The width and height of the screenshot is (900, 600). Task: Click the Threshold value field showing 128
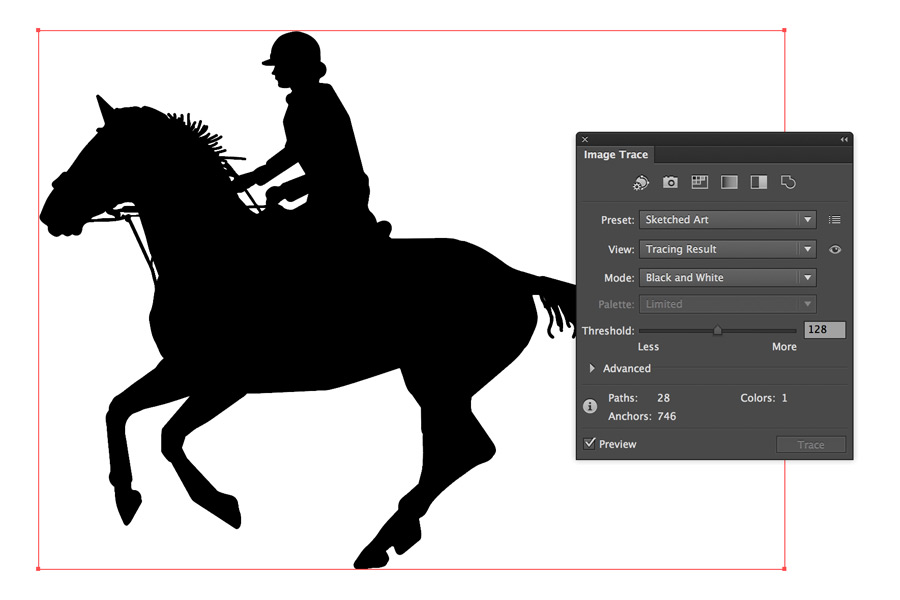click(824, 329)
